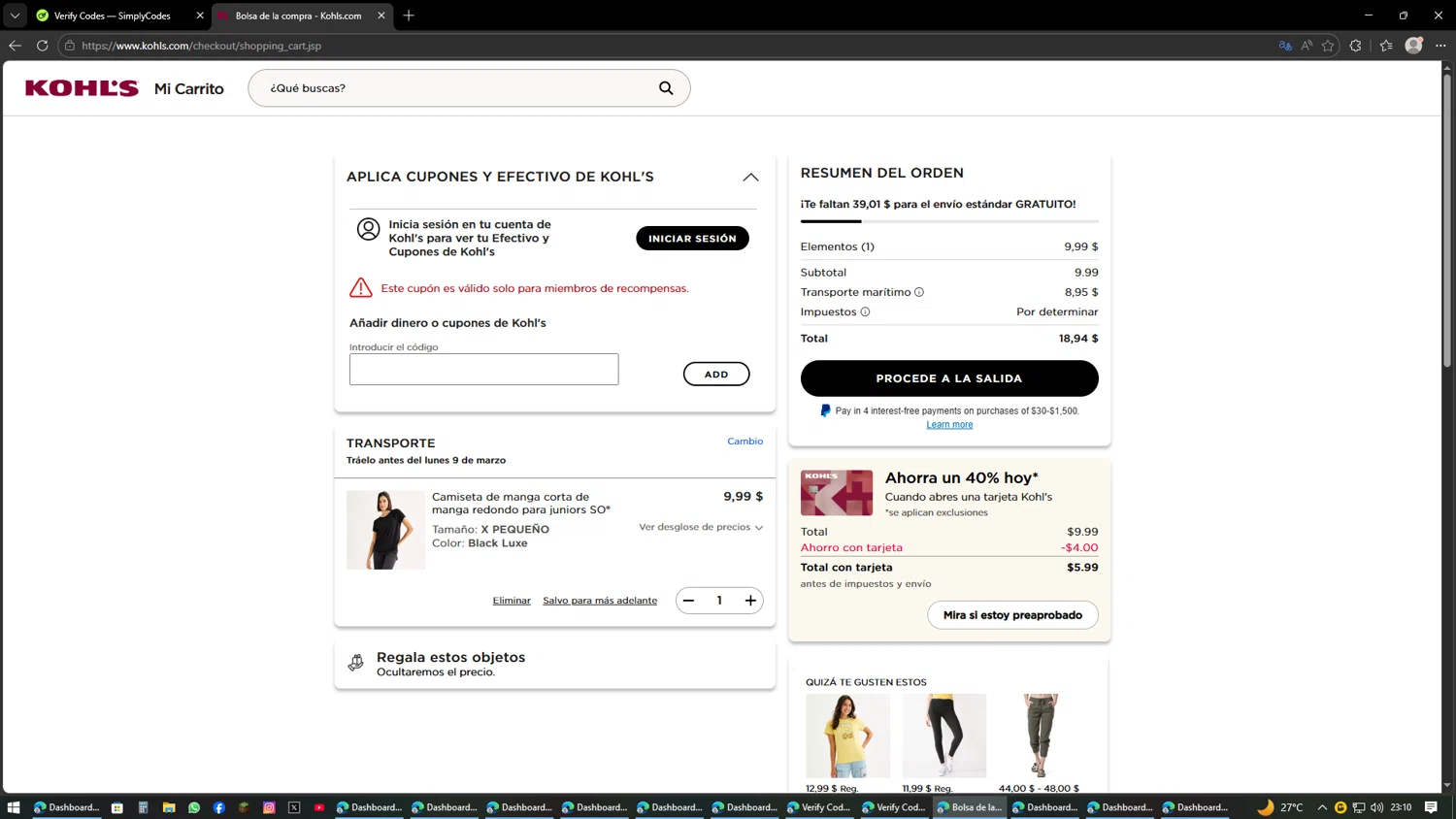
Task: Open Edge settings and more menu
Action: [1440, 46]
